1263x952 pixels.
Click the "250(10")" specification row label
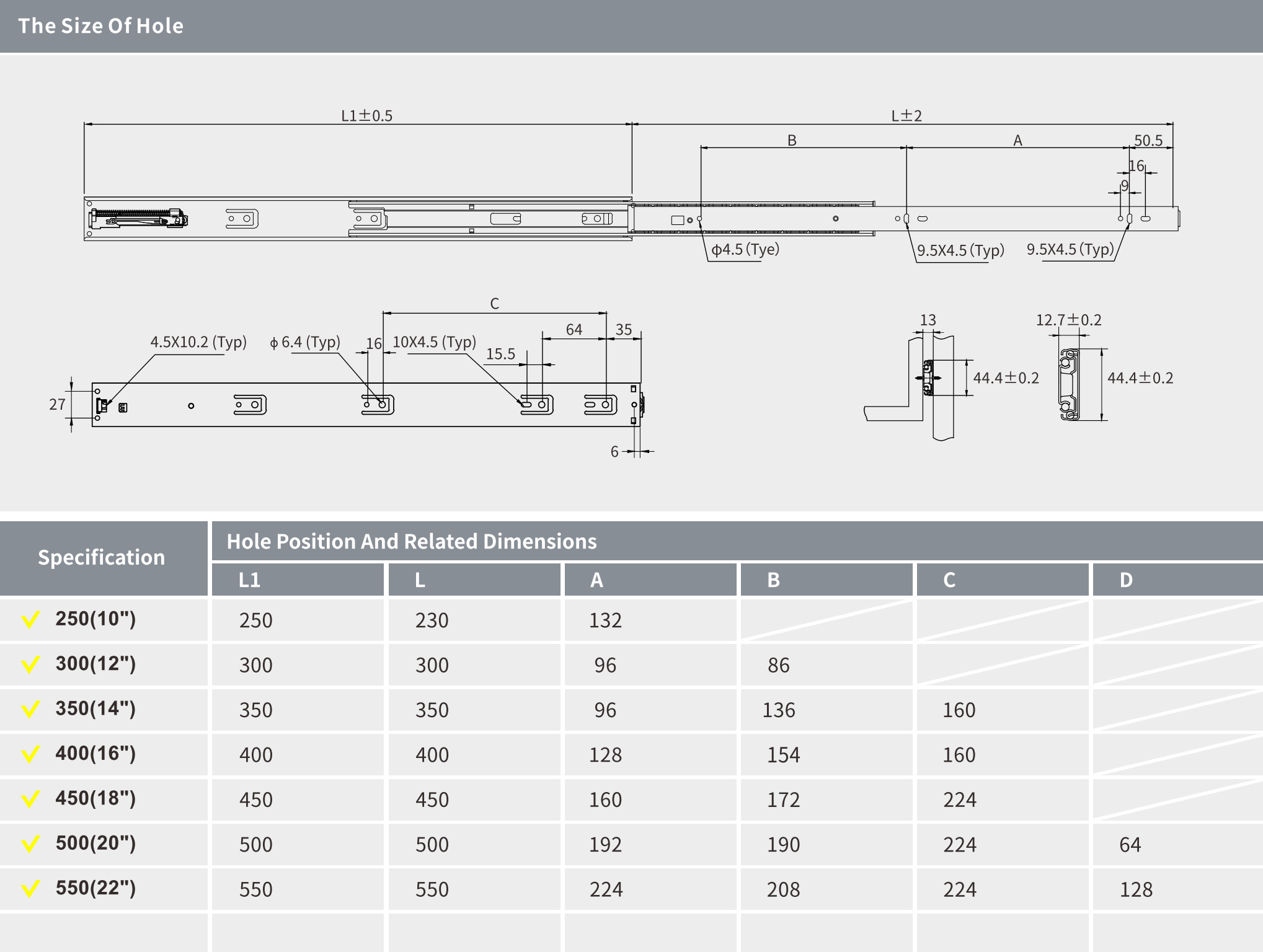[x=95, y=619]
